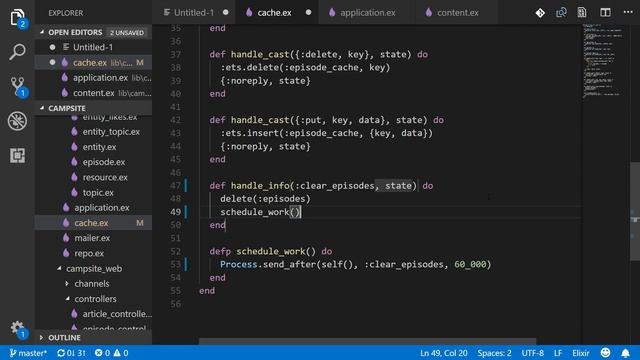Open the Manage gear menu
The width and height of the screenshot is (640, 360).
click(17, 328)
